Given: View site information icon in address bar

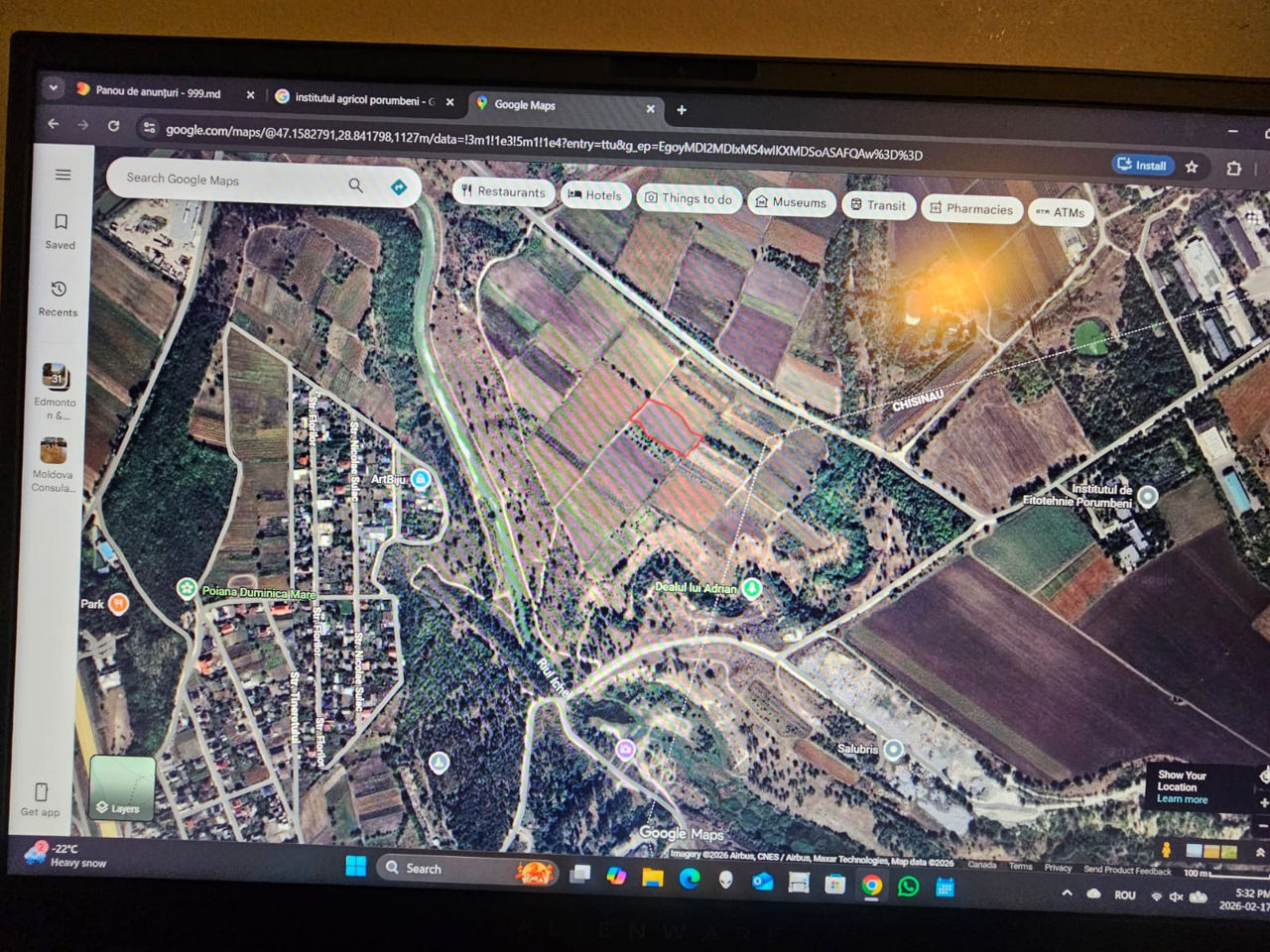Looking at the screenshot, I should coord(149,128).
